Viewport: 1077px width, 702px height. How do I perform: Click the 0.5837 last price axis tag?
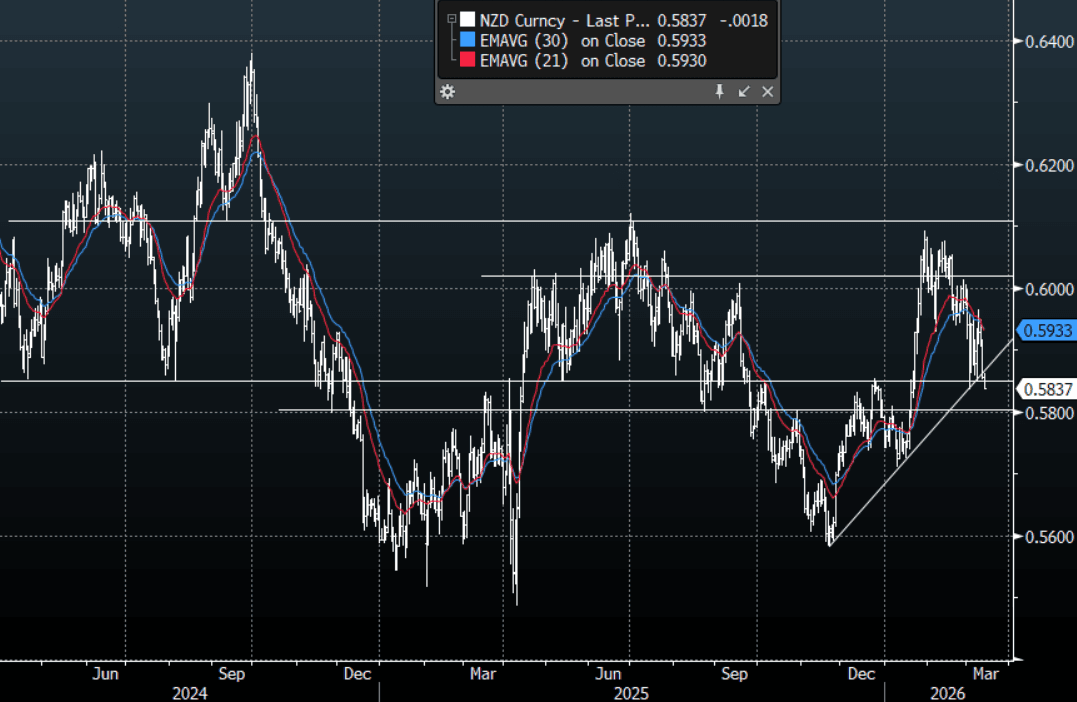click(x=1046, y=389)
